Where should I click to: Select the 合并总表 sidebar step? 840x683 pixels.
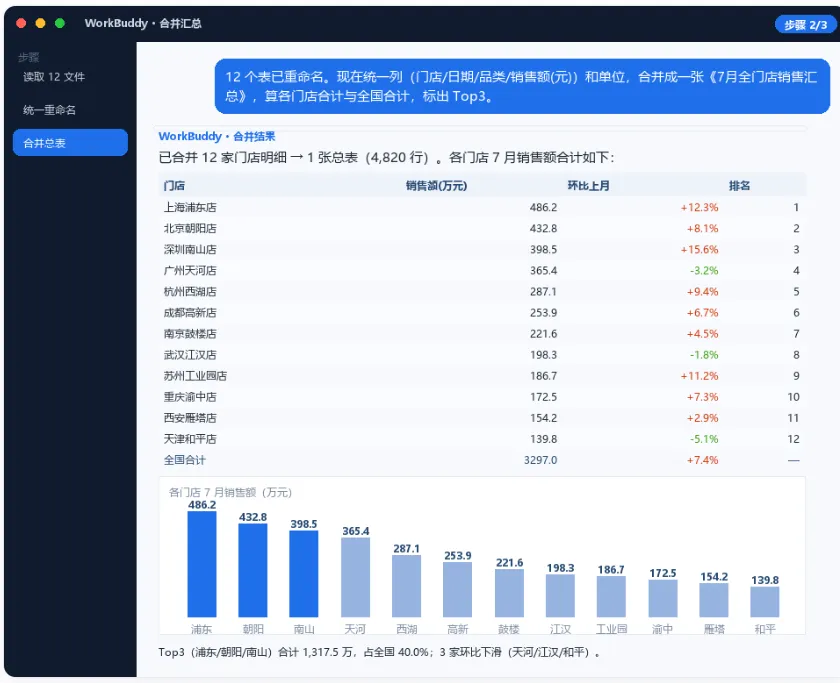click(x=70, y=142)
